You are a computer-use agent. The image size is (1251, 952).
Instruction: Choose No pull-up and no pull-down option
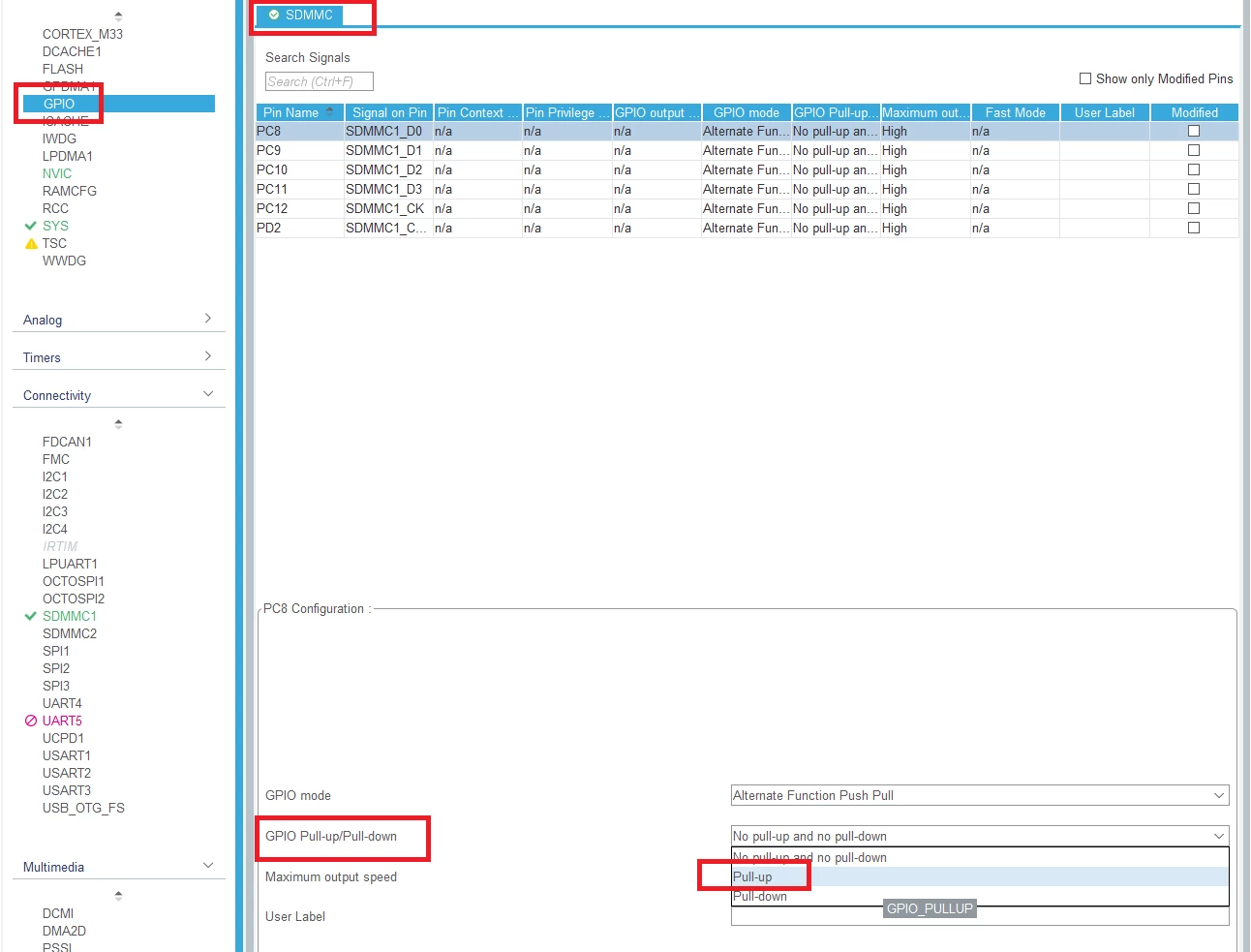[x=980, y=857]
